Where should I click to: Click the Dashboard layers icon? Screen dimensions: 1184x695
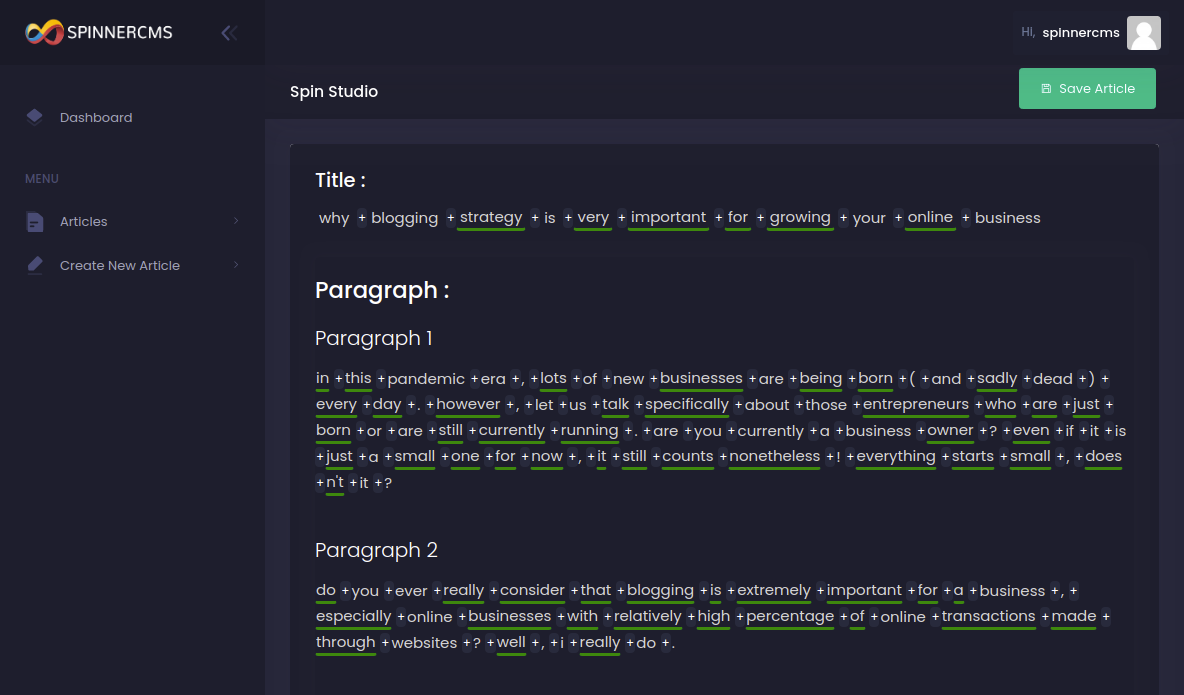[x=35, y=117]
